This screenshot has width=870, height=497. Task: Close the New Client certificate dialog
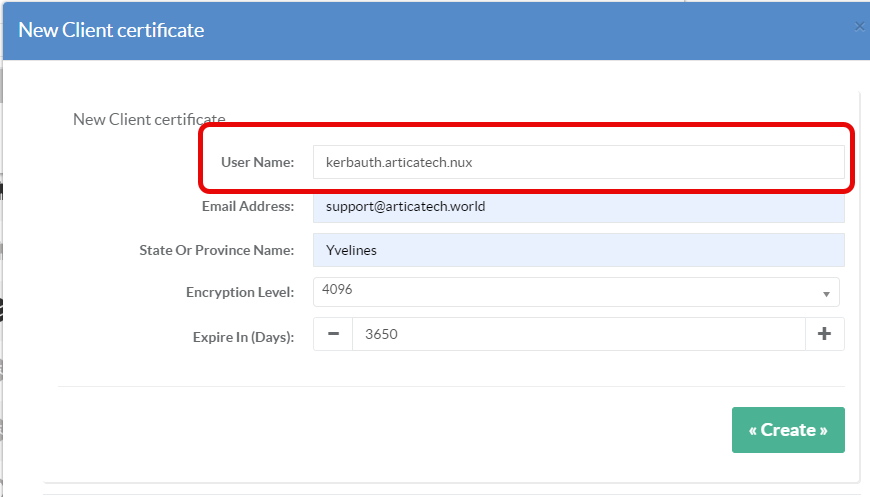[859, 27]
